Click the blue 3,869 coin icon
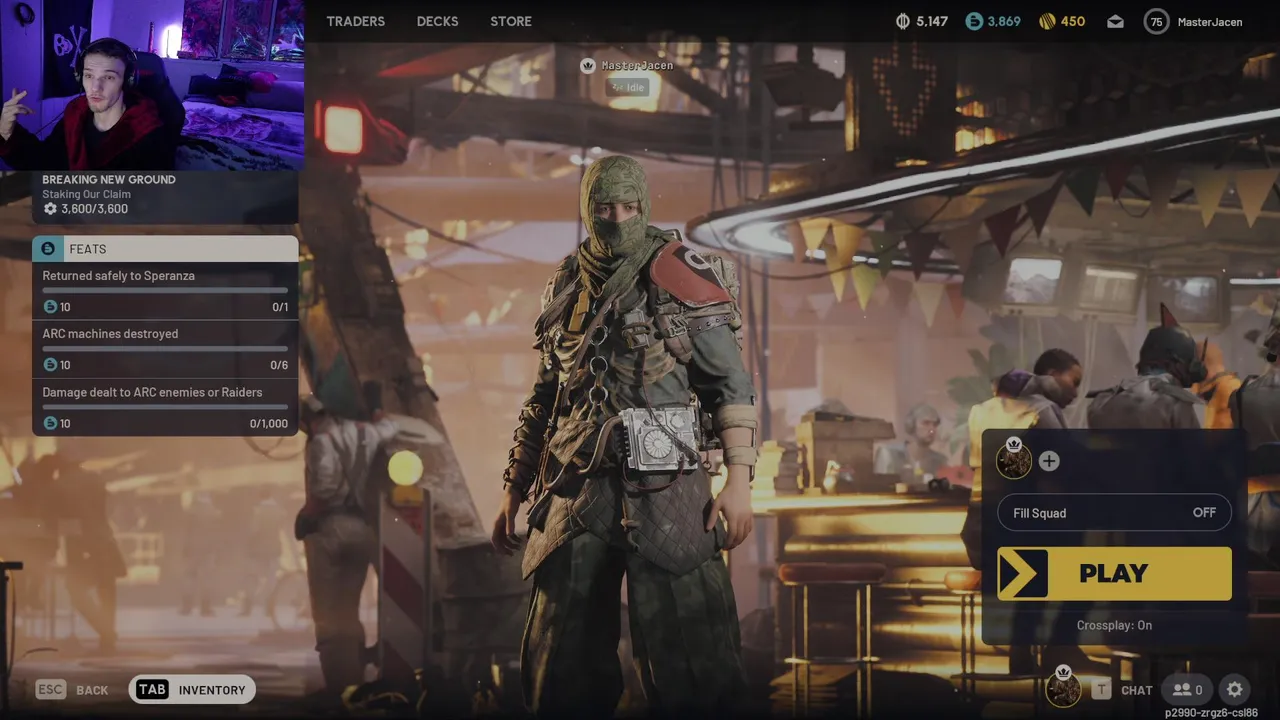This screenshot has height=720, width=1280. [974, 21]
